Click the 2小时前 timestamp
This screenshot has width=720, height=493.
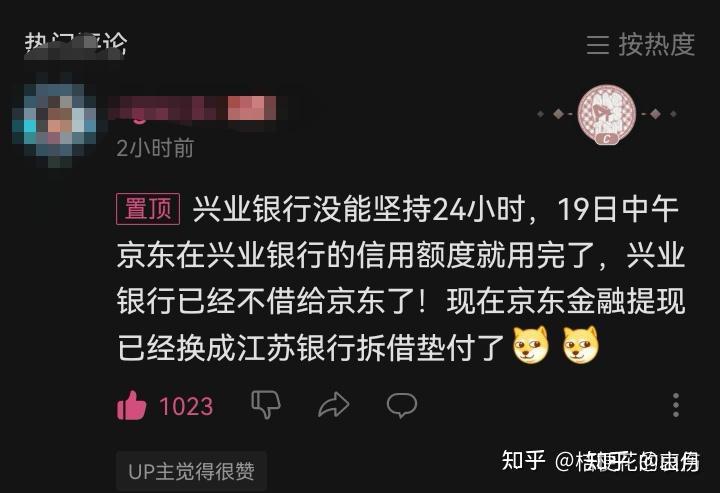click(155, 148)
